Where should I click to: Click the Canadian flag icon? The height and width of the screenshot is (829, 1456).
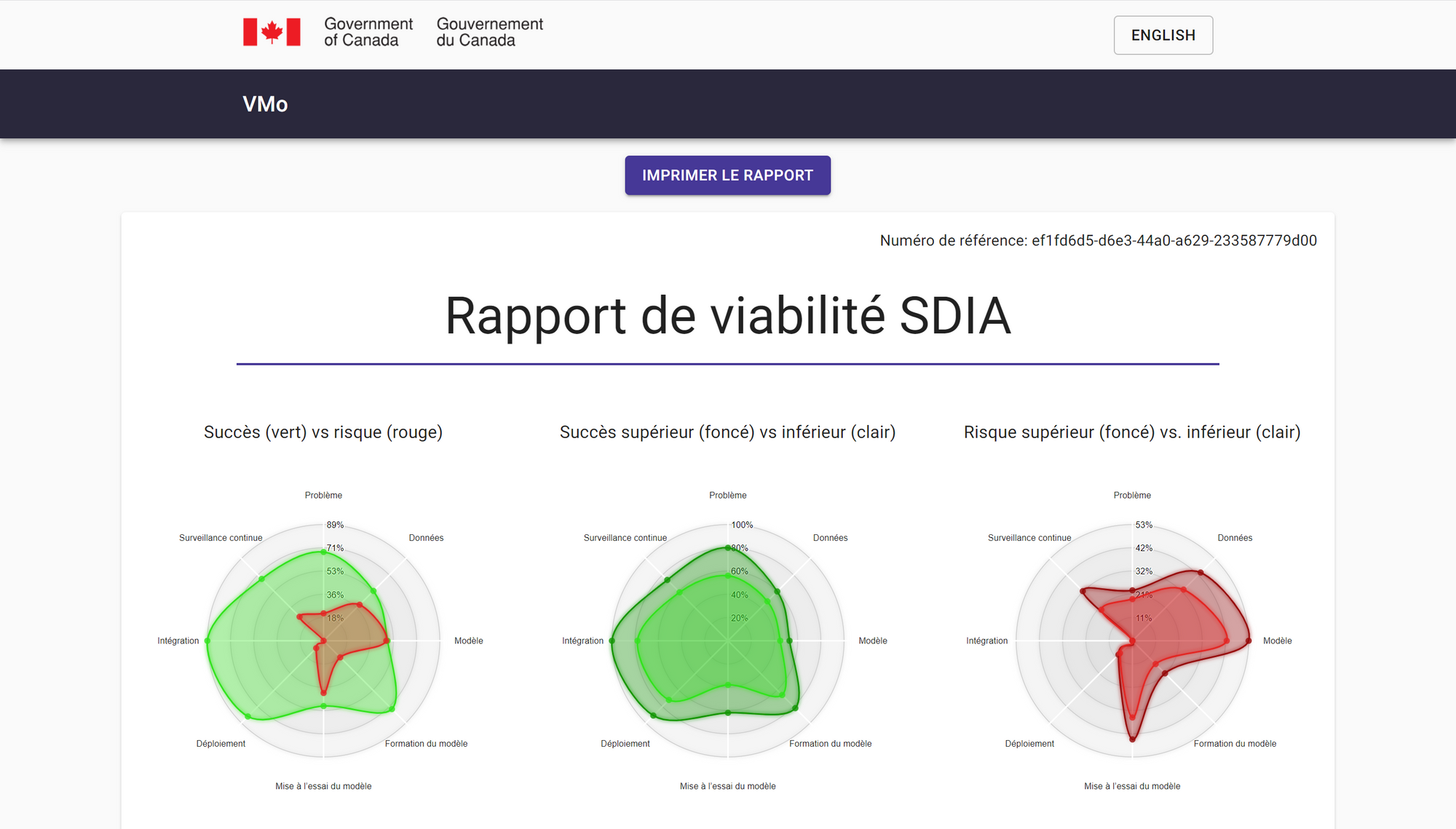[x=272, y=32]
